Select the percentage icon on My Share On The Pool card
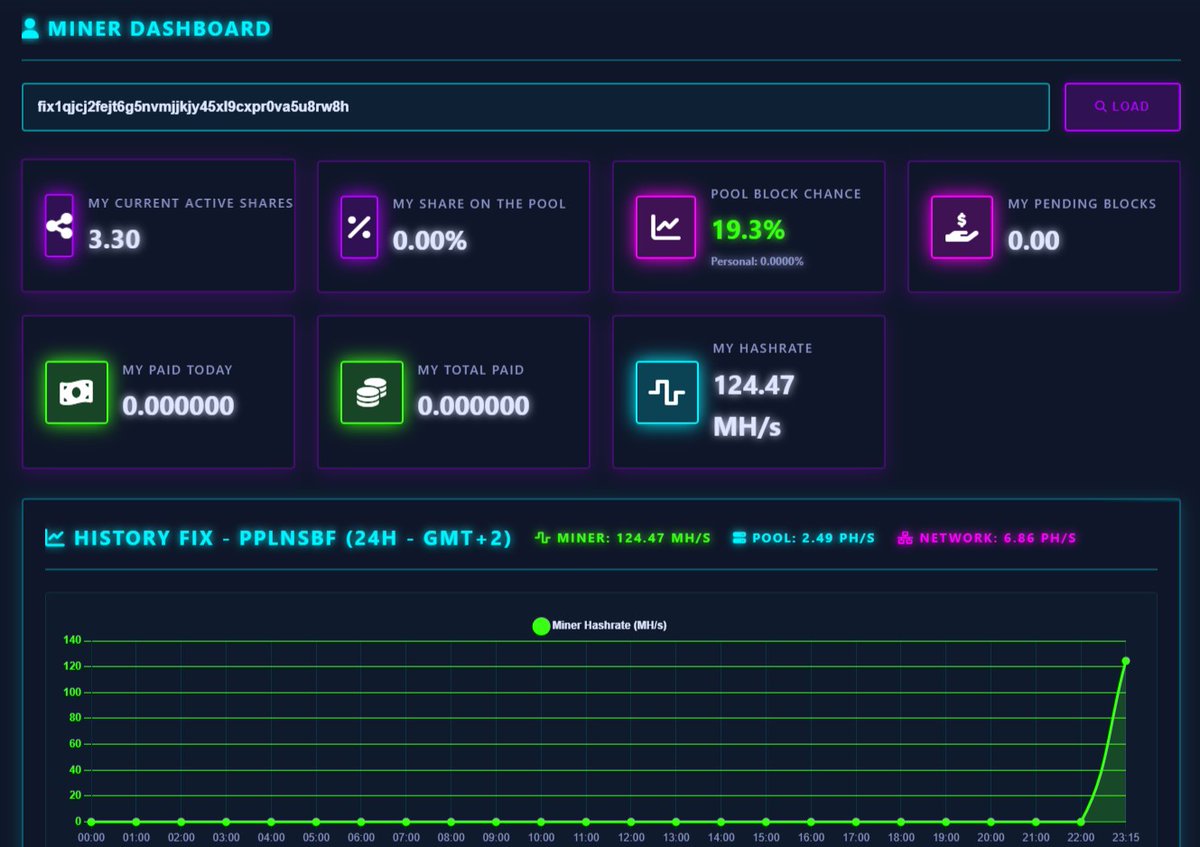This screenshot has height=847, width=1200. coord(357,227)
